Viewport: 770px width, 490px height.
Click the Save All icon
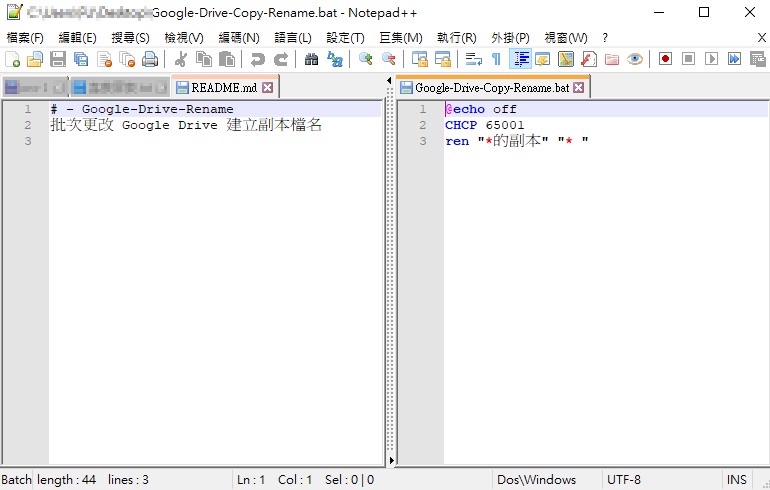click(x=81, y=59)
